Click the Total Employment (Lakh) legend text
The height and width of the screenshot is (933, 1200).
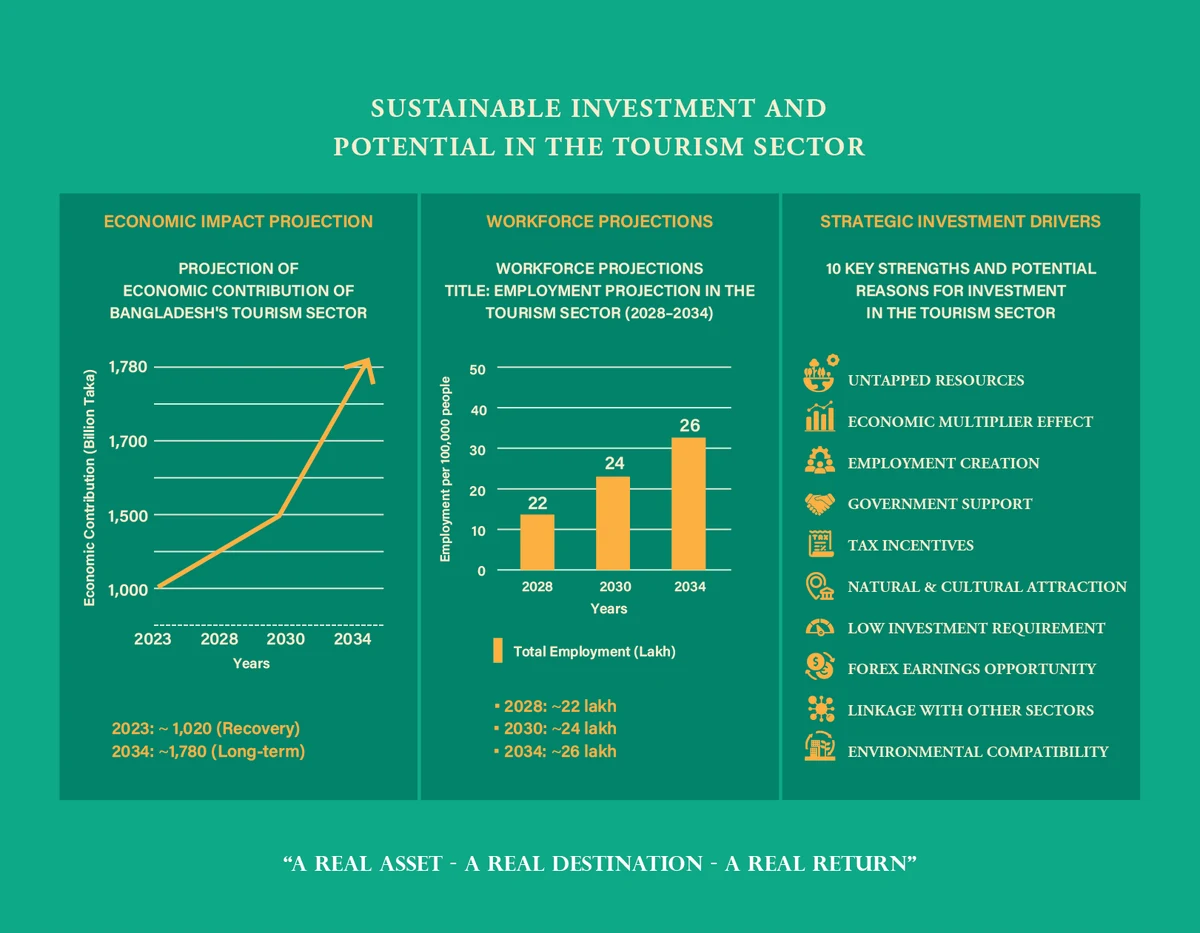pos(595,652)
